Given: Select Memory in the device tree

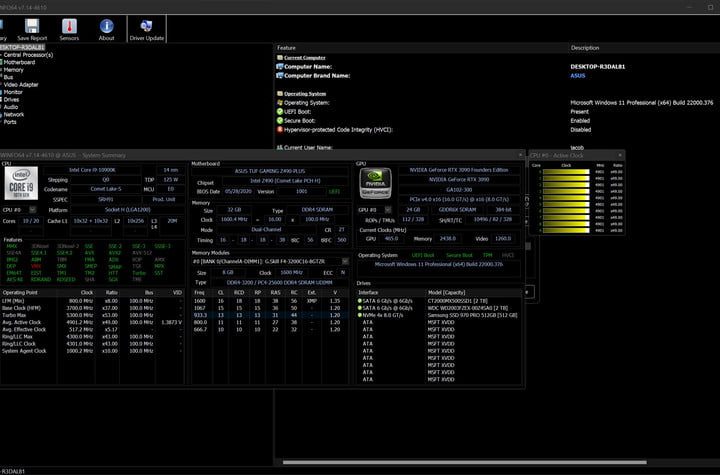Looking at the screenshot, I should (13, 70).
